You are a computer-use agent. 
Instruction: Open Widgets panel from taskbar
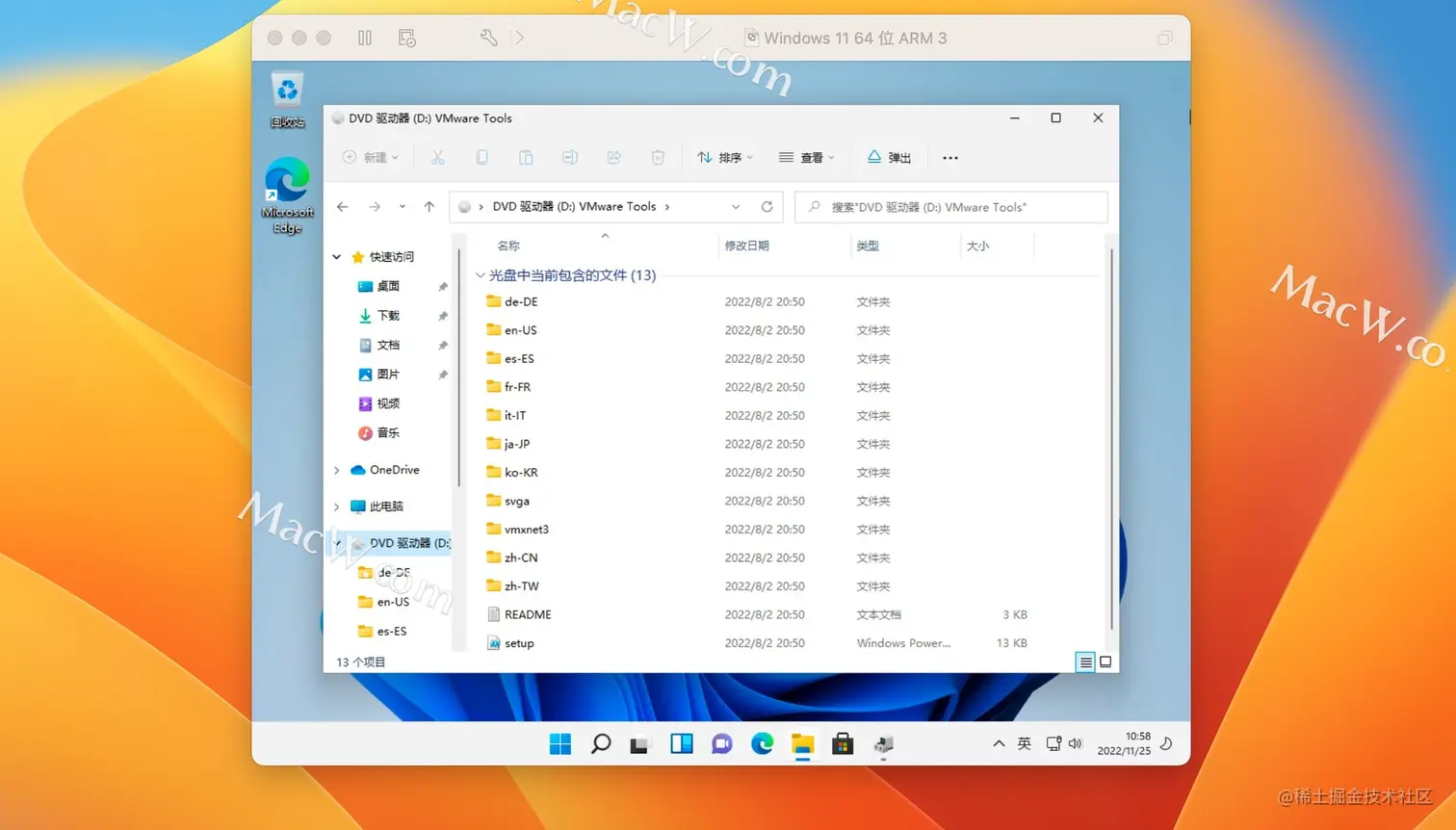[682, 743]
